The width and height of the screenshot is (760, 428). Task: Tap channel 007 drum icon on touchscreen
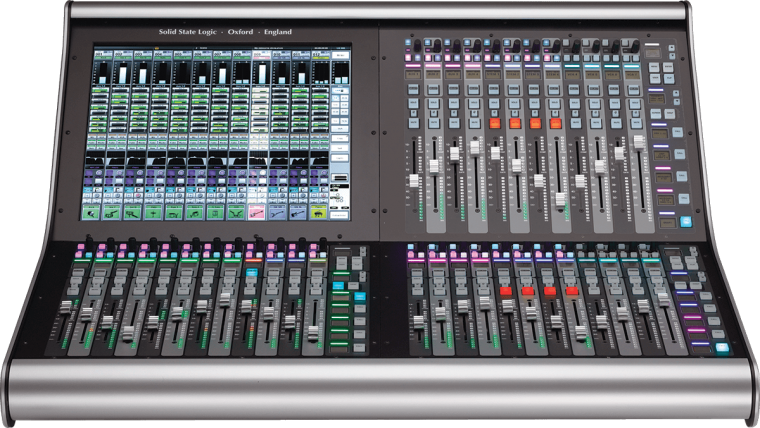pyautogui.click(x=216, y=212)
